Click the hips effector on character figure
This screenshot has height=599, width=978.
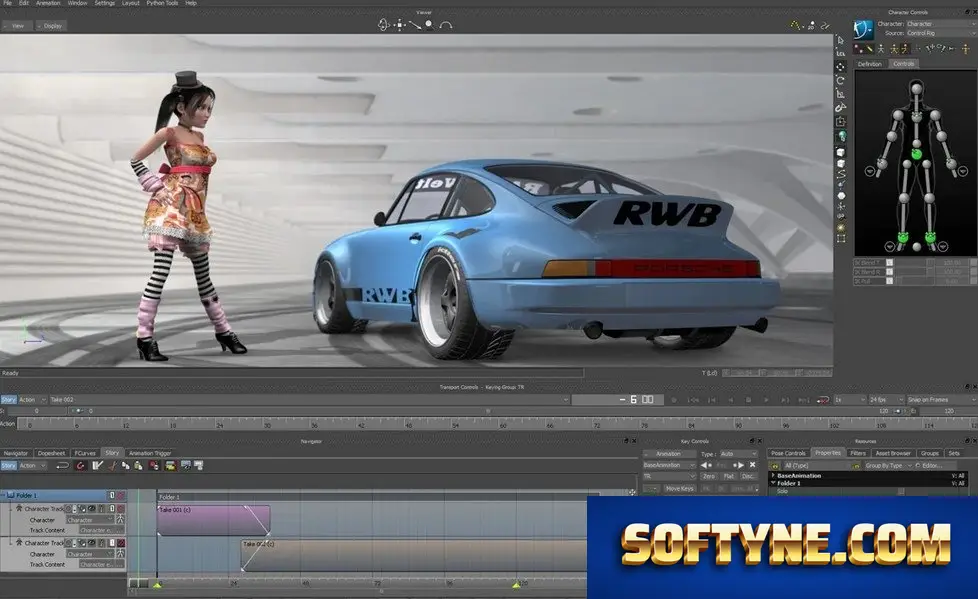coord(916,153)
